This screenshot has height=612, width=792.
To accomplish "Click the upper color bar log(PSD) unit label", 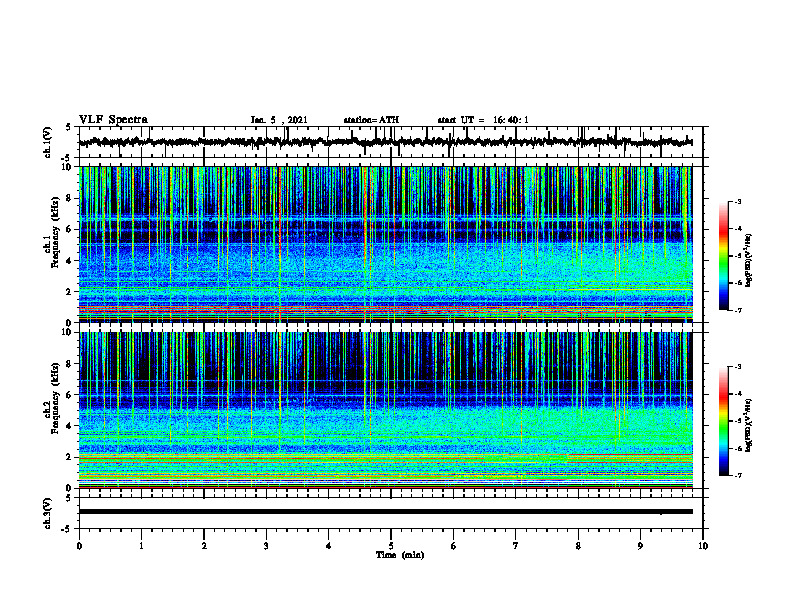I will tap(749, 260).
